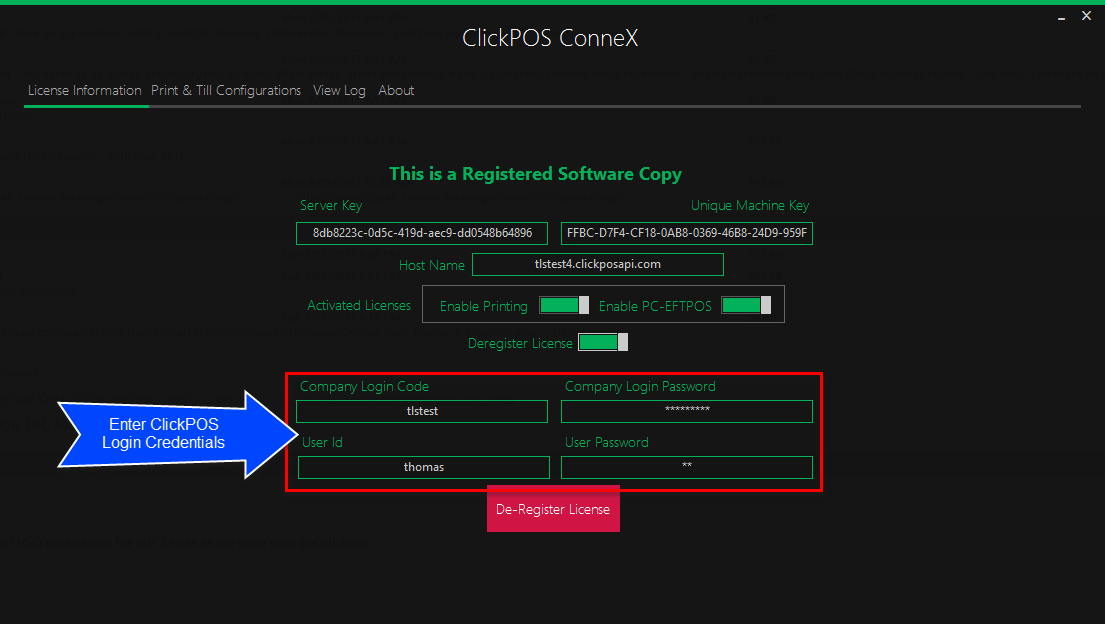Click the 'Server Key' label
This screenshot has height=624, width=1105.
(331, 205)
